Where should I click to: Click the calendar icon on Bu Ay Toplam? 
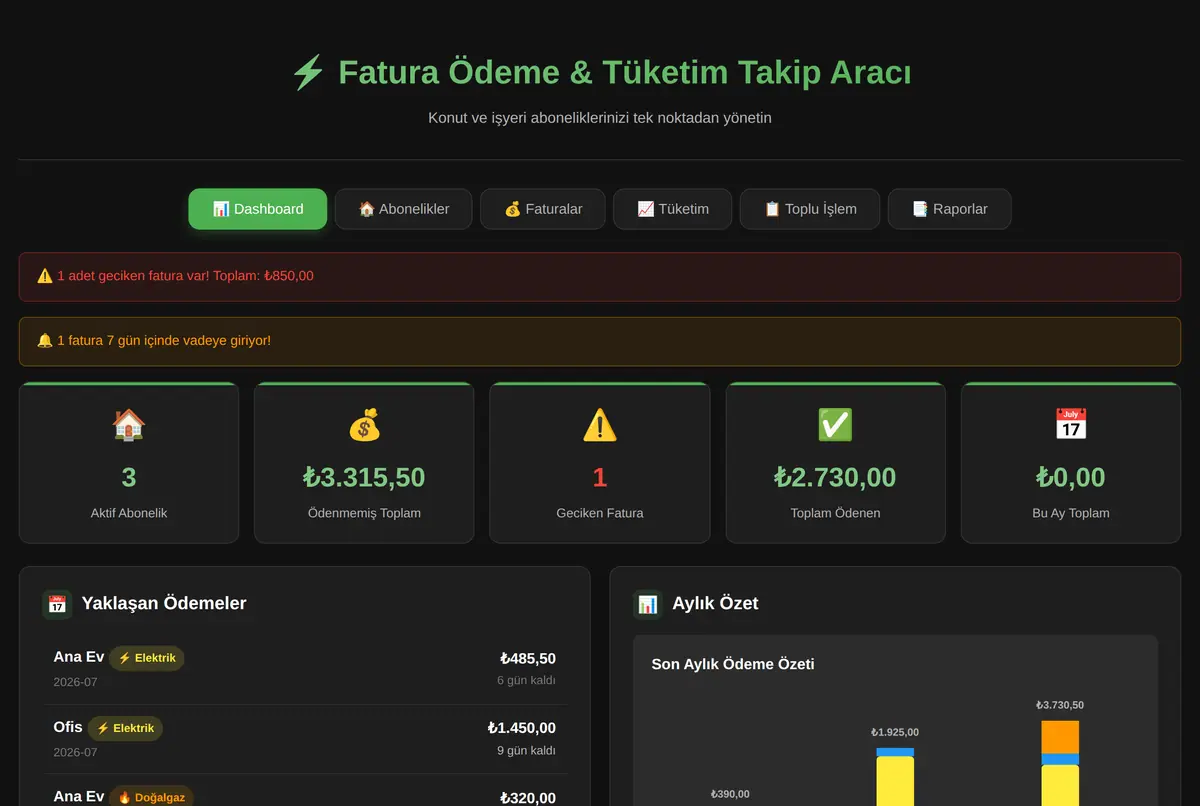tap(1071, 425)
